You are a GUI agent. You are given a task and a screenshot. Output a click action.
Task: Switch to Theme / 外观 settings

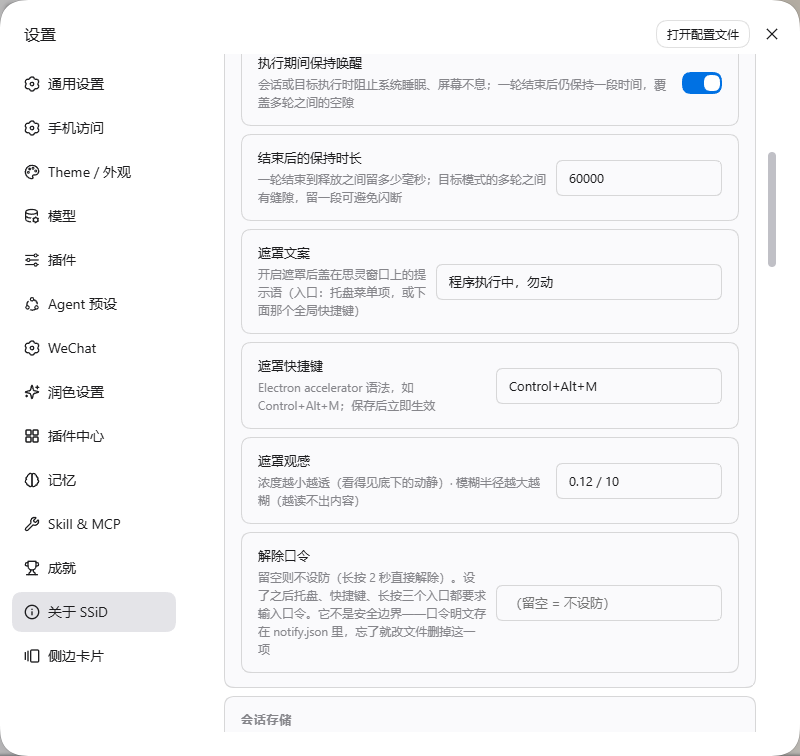click(x=94, y=172)
